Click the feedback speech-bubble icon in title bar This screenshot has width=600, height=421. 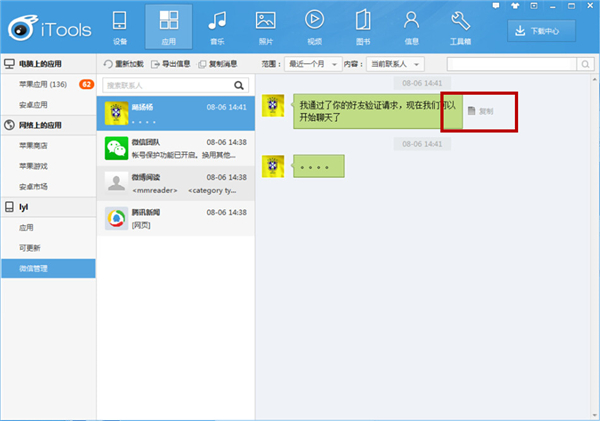click(496, 6)
